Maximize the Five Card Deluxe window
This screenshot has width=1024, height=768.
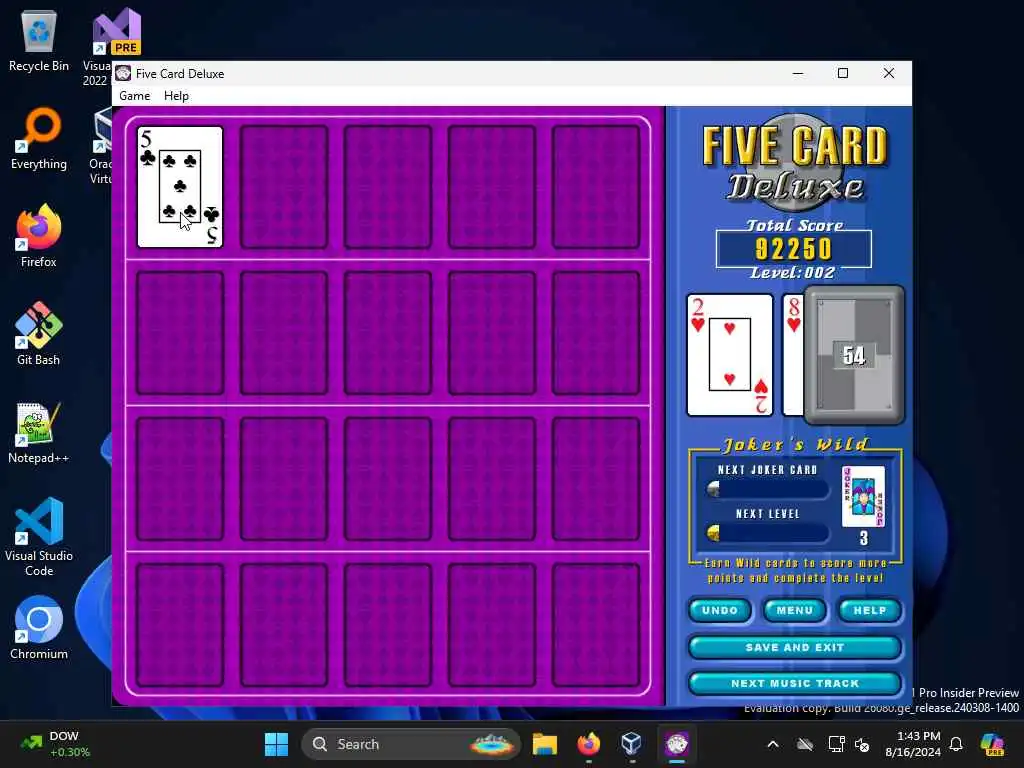[x=843, y=73]
